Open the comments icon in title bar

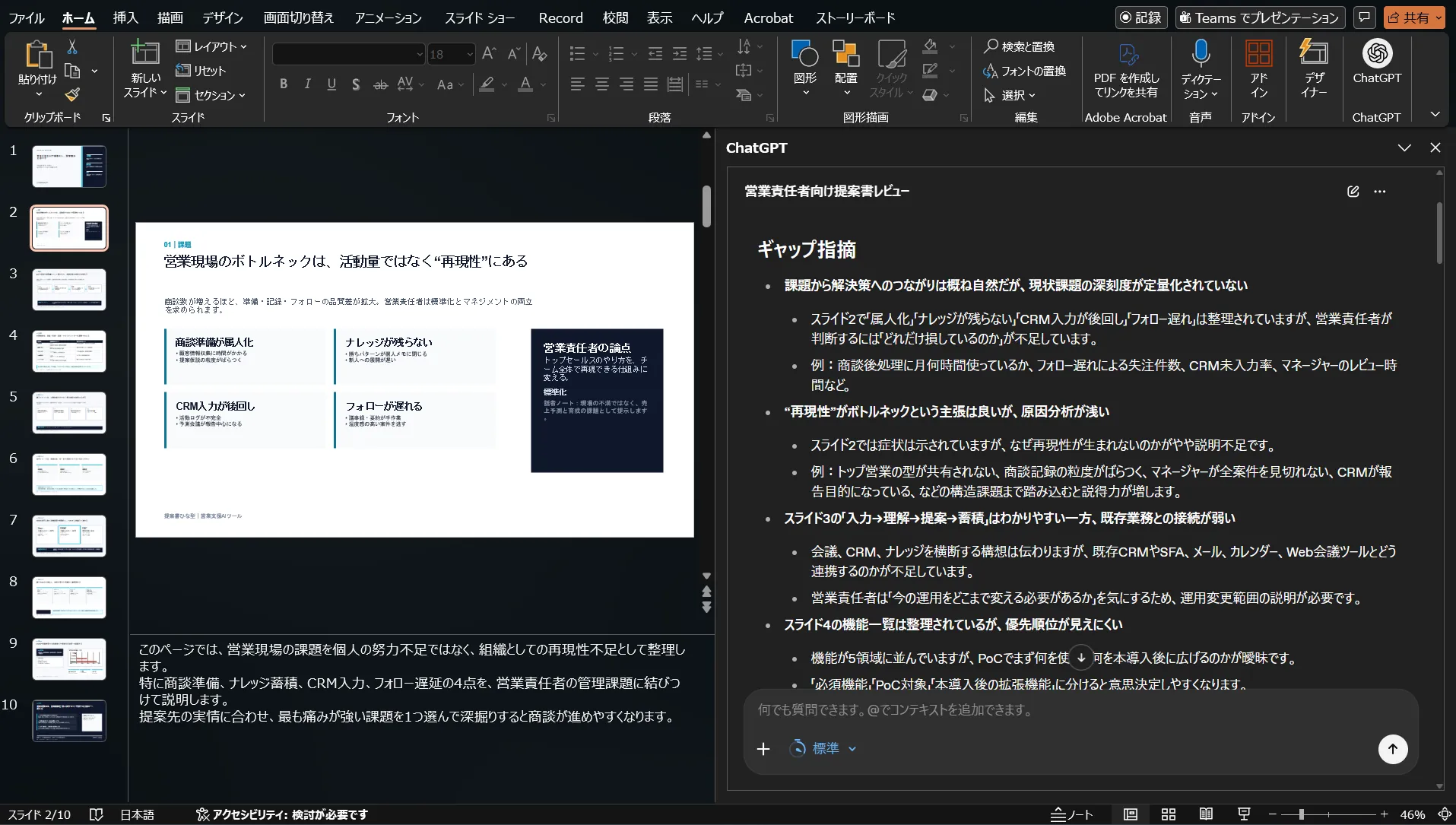tap(1365, 17)
